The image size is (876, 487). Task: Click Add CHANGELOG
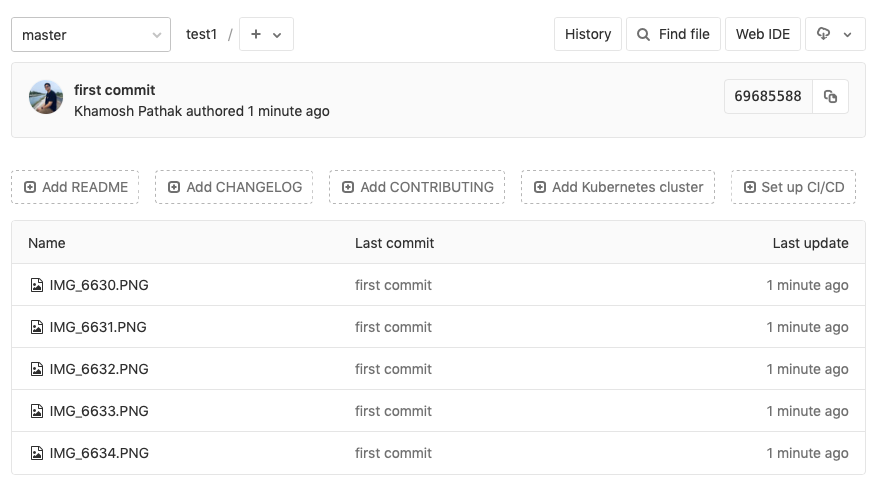(x=234, y=187)
